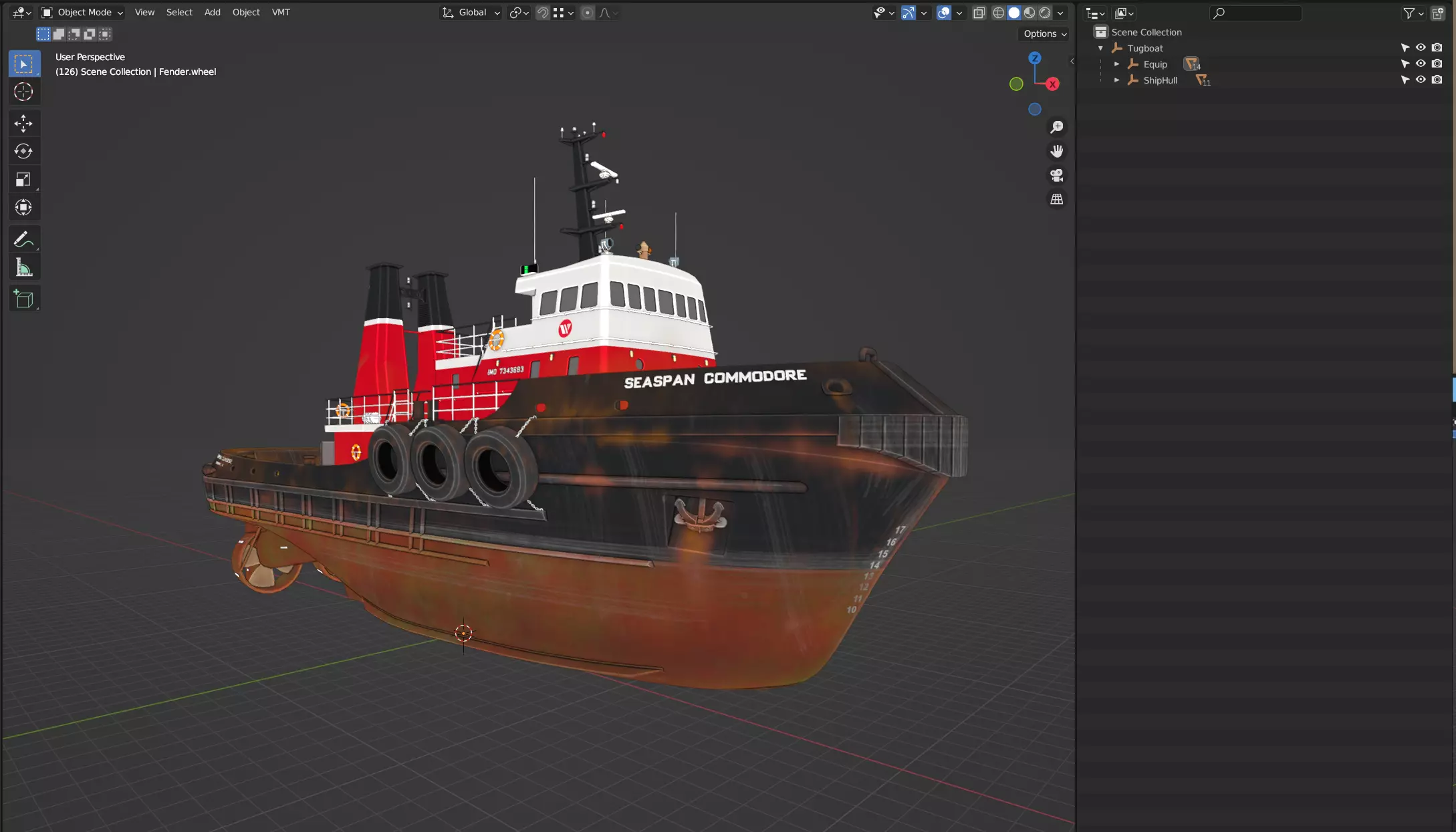Open the pivot point dropdown
The image size is (1456, 832).
click(x=519, y=13)
